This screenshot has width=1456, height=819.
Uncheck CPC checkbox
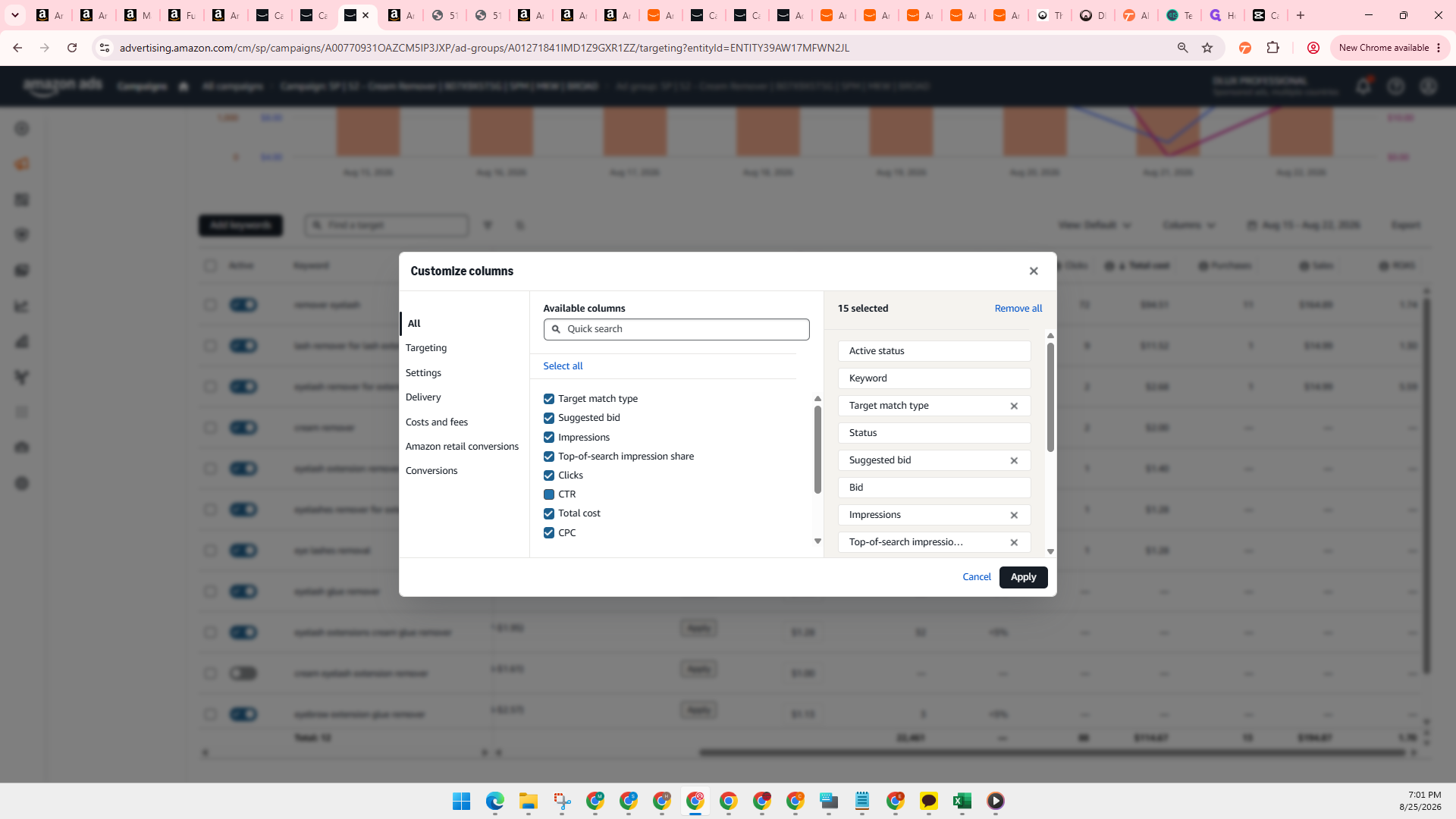(x=549, y=533)
